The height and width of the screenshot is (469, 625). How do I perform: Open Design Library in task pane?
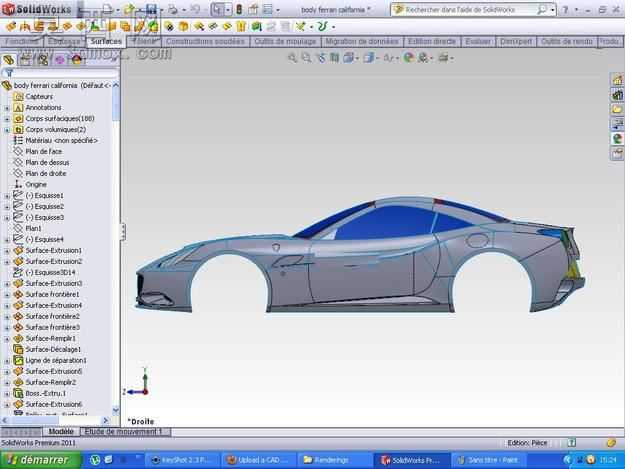click(x=617, y=95)
